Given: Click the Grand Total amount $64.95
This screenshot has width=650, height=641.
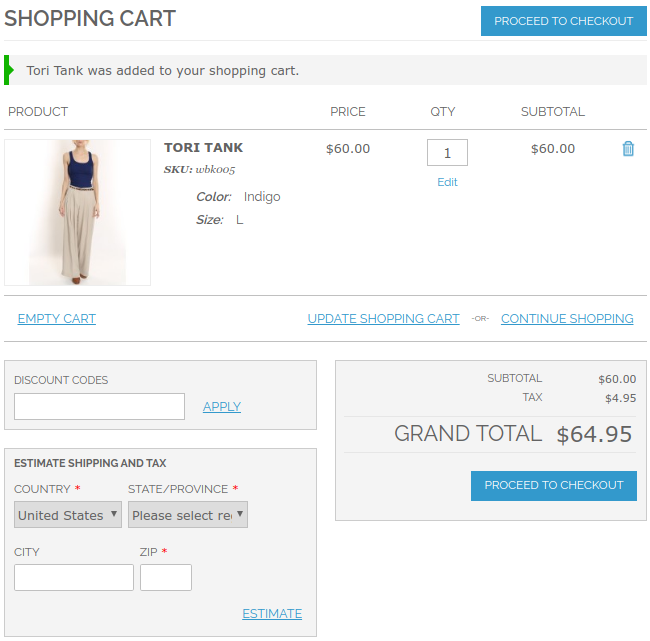Looking at the screenshot, I should 595,434.
